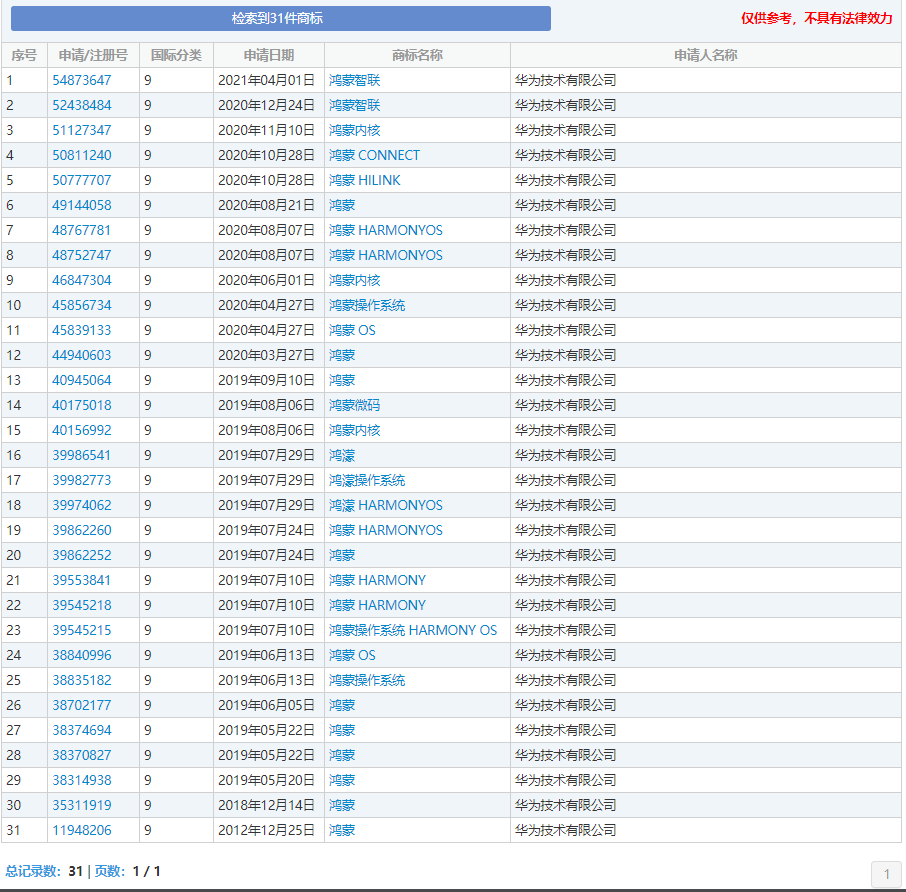
Task: Open 鸿蒙内核 trademark in row 3
Action: [355, 130]
